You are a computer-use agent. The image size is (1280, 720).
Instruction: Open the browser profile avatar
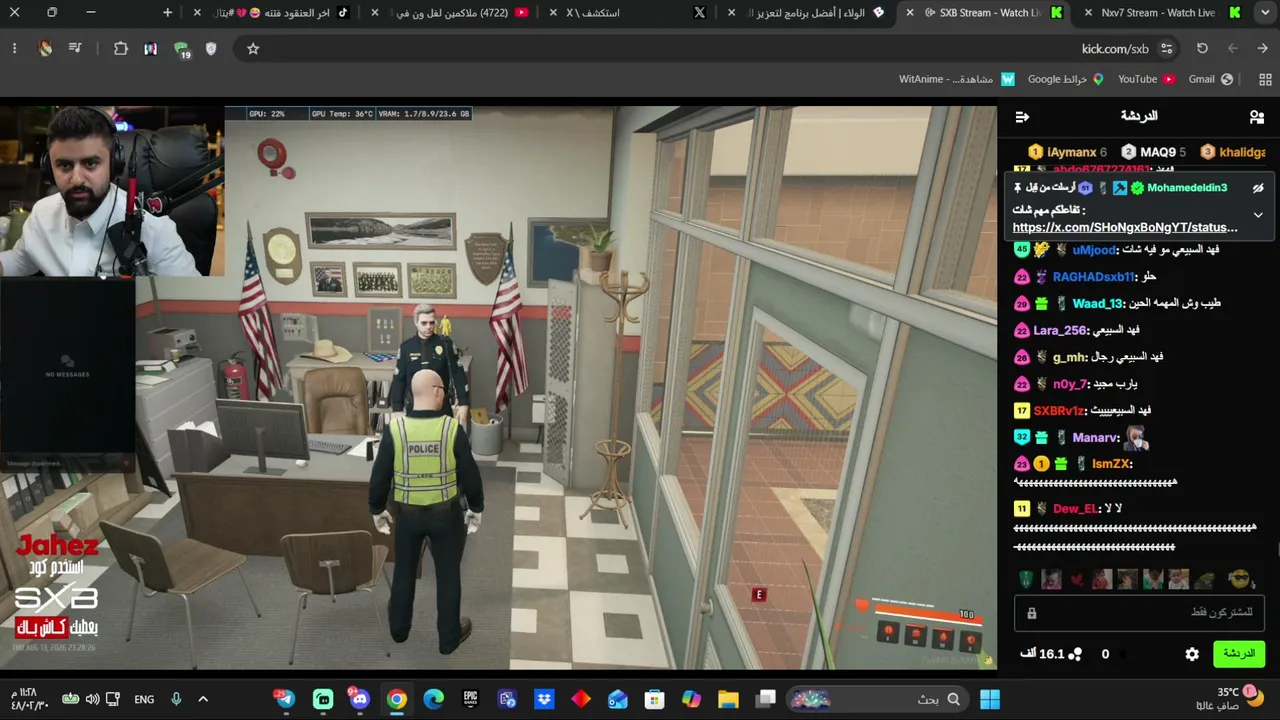[45, 49]
